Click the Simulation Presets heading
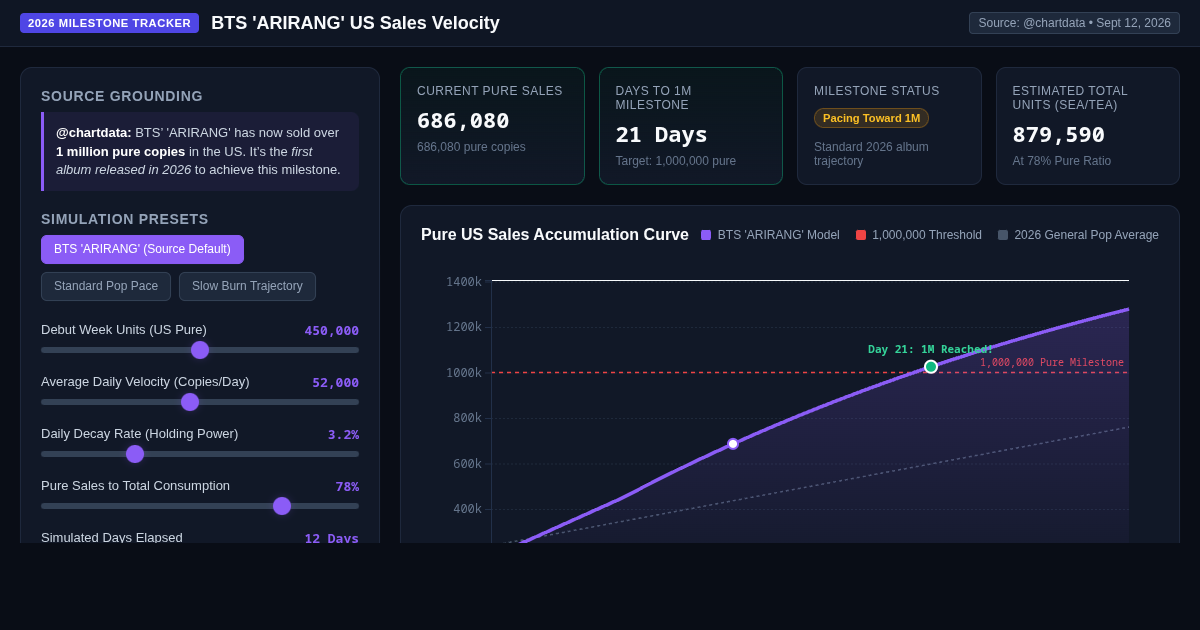The image size is (1200, 630). (125, 219)
